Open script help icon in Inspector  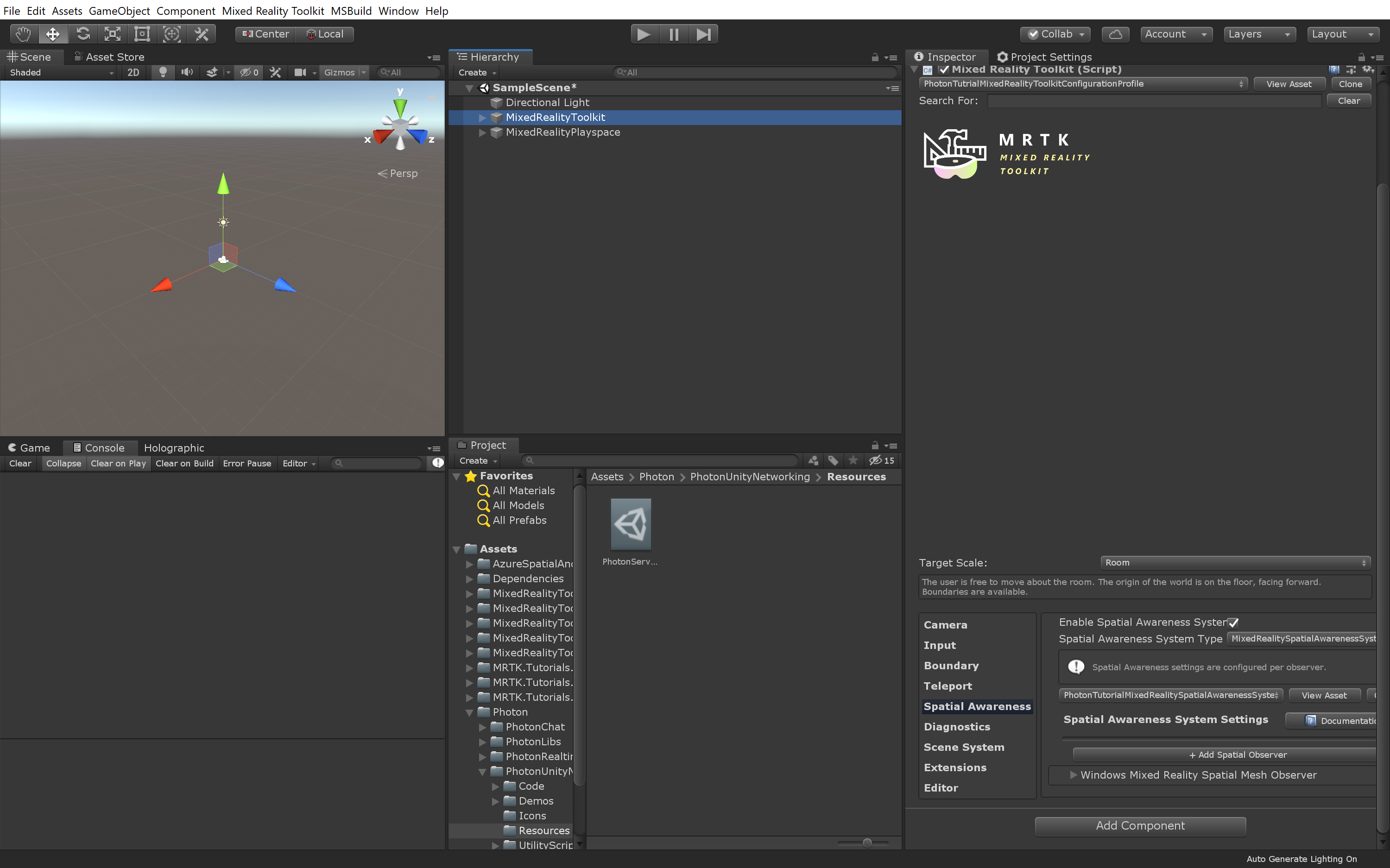1334,69
